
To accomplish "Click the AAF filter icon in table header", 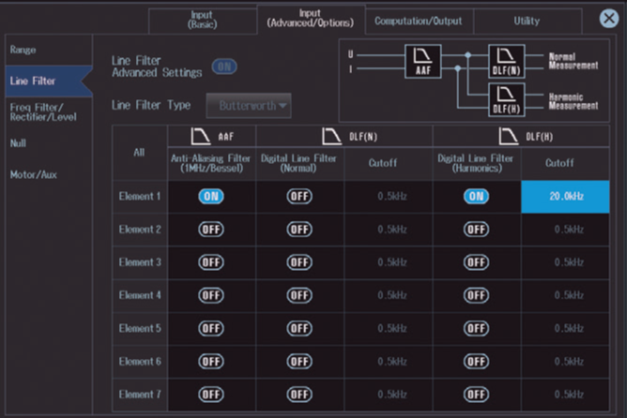I will pyautogui.click(x=201, y=136).
